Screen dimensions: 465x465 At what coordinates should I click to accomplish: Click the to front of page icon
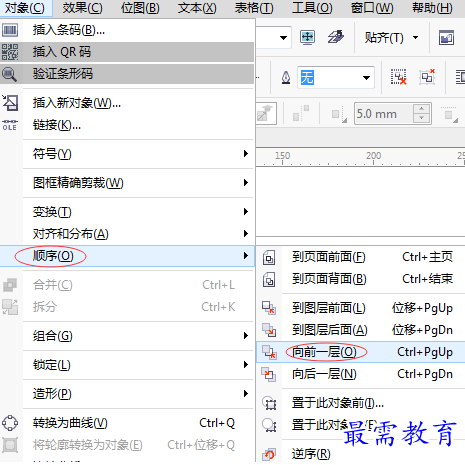pyautogui.click(x=269, y=258)
